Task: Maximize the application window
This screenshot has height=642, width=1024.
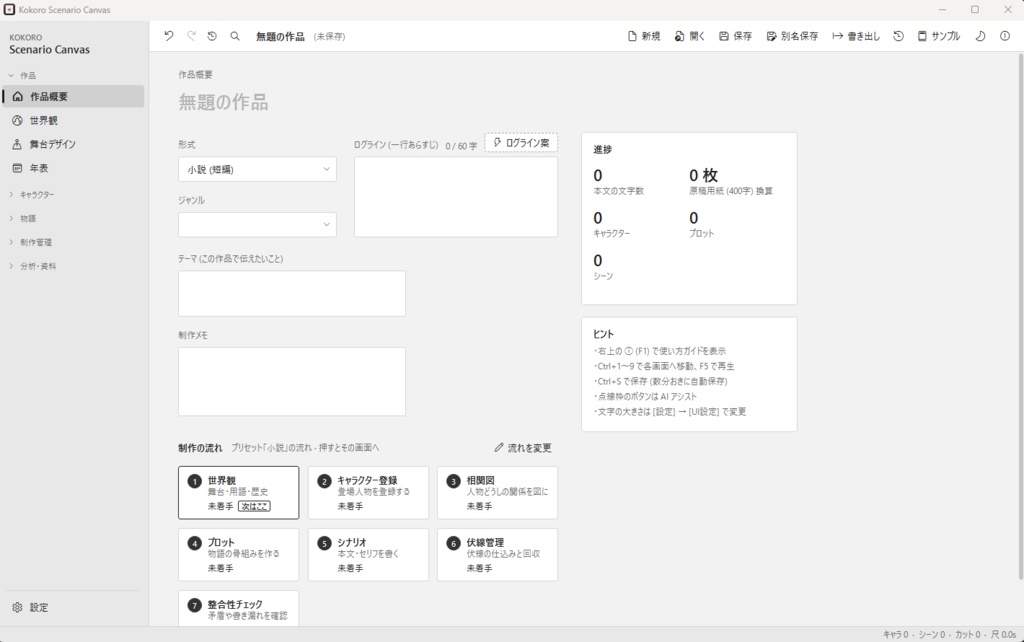Action: tap(974, 10)
